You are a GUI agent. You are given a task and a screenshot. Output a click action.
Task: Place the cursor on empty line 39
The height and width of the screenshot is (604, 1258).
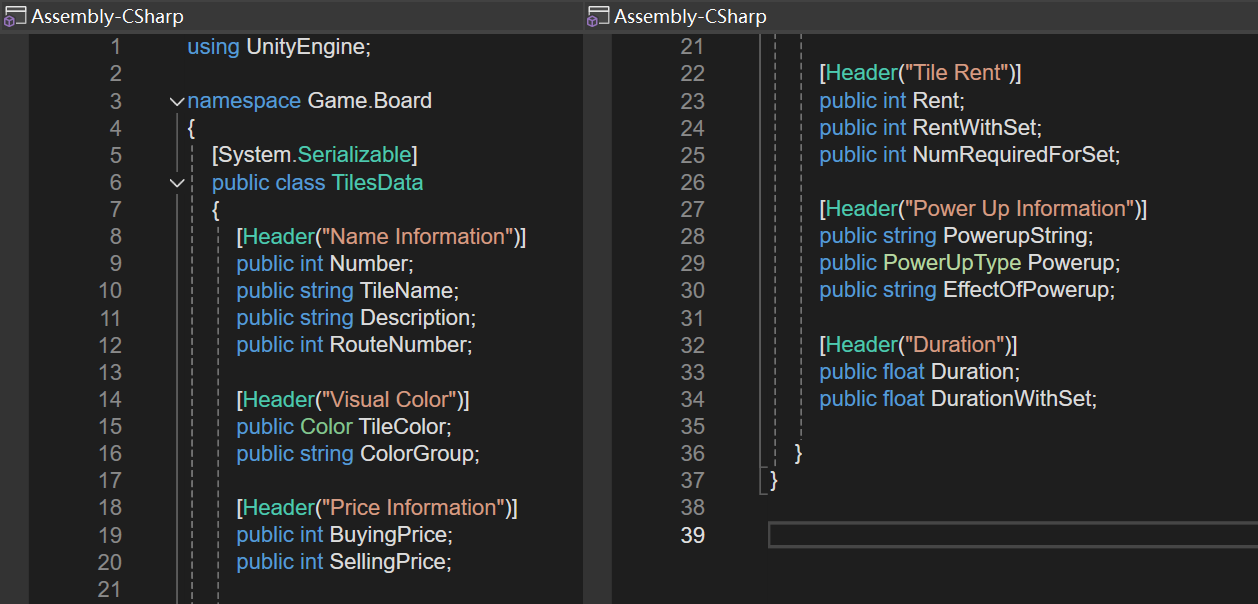click(x=1010, y=535)
